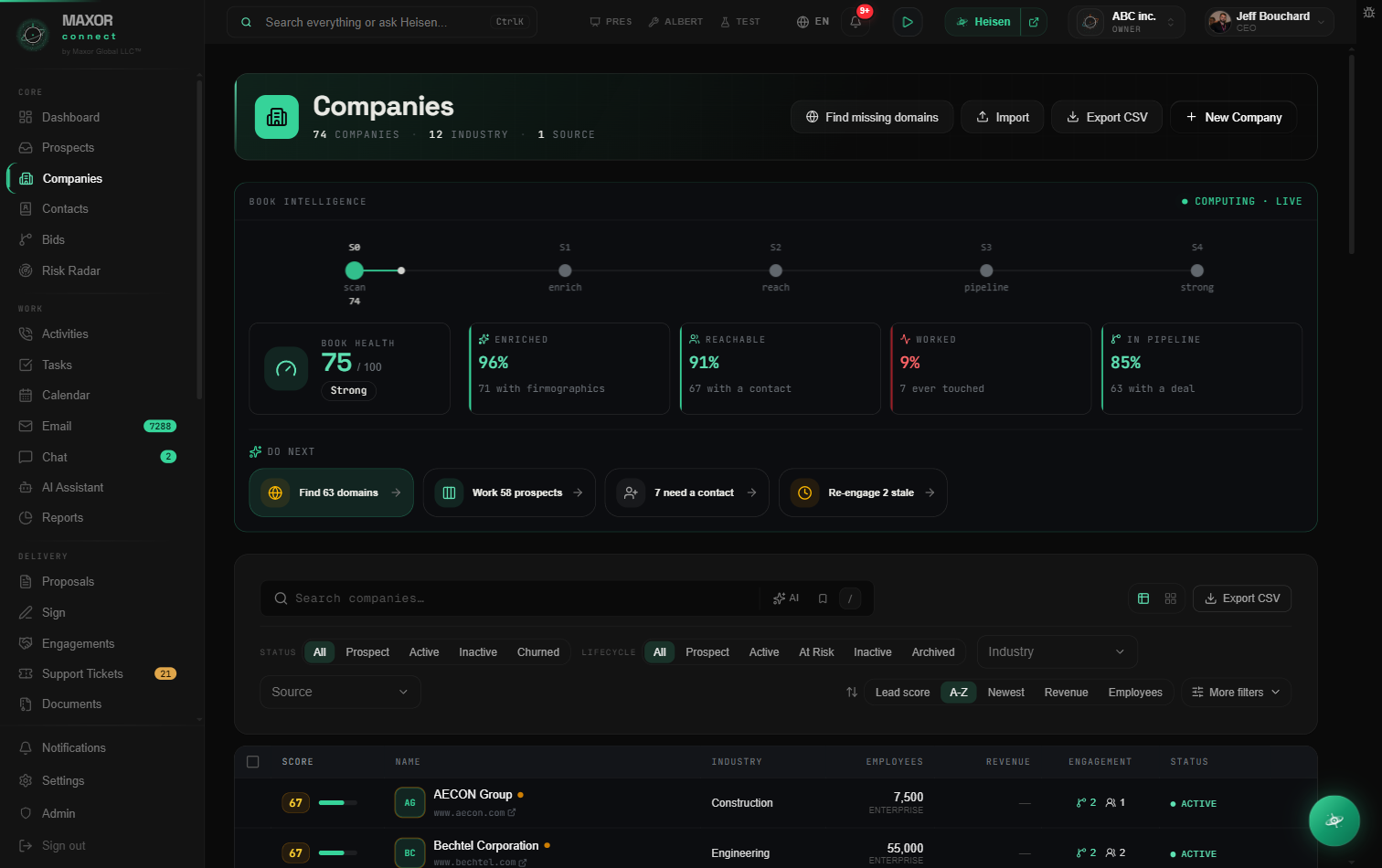Expand More filters dropdown
Image resolution: width=1382 pixels, height=868 pixels.
point(1236,693)
